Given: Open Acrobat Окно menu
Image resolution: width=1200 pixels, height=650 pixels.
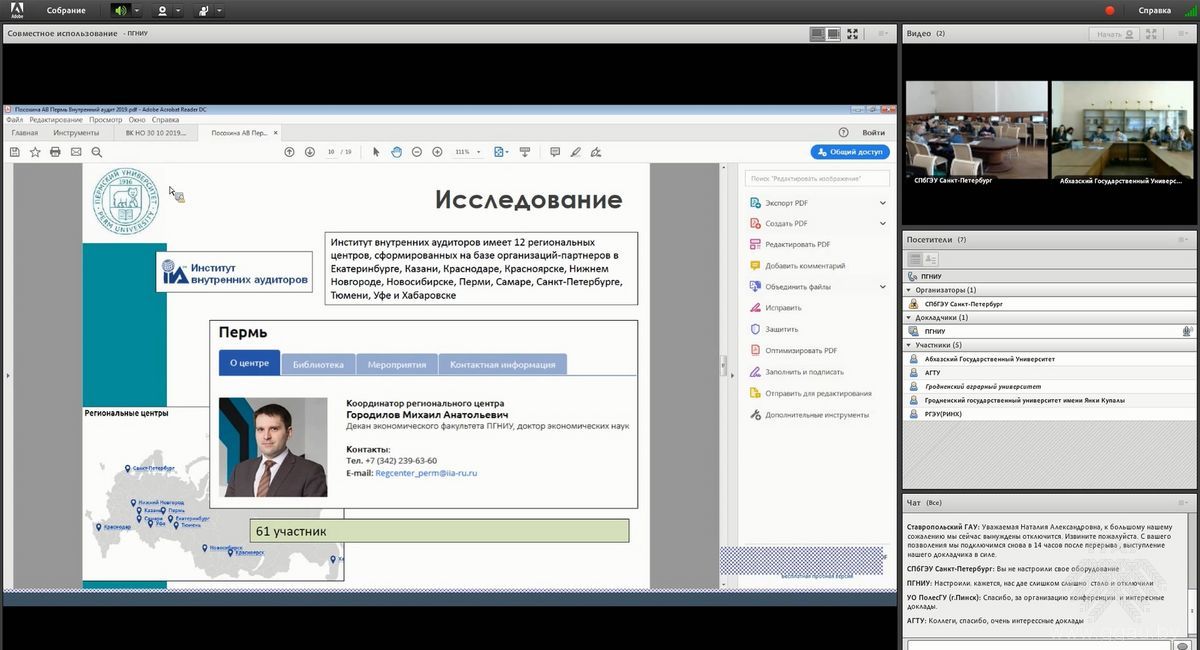Looking at the screenshot, I should pyautogui.click(x=137, y=119).
